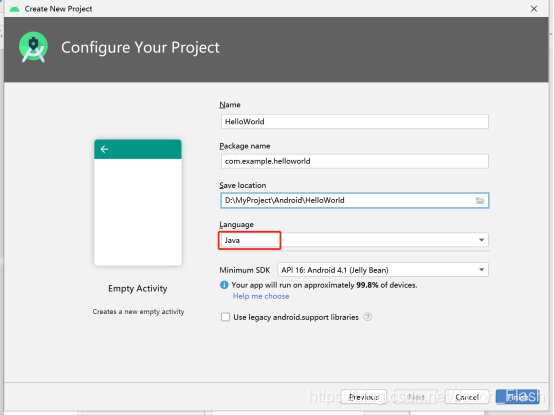The image size is (554, 415).
Task: Click the disabled Next button
Action: pyautogui.click(x=416, y=397)
